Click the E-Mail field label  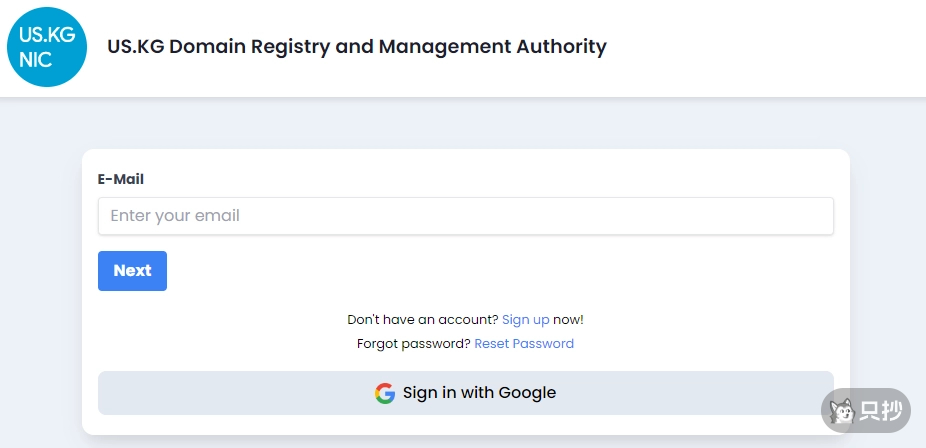pos(121,180)
